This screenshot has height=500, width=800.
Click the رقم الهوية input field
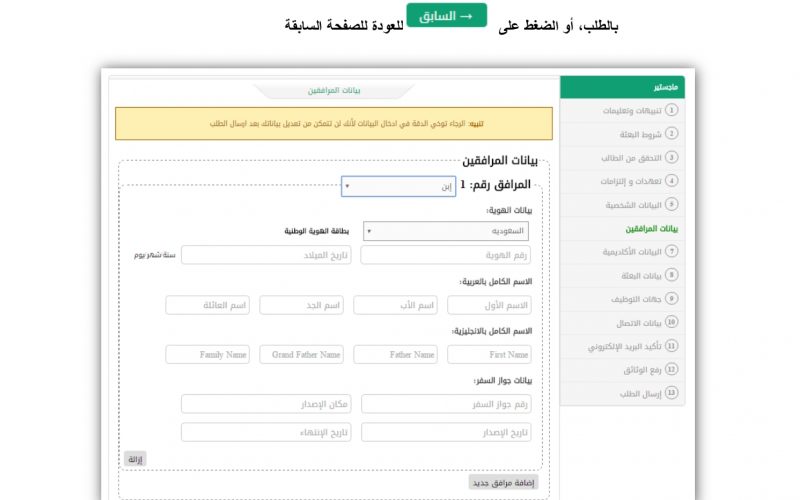445,255
